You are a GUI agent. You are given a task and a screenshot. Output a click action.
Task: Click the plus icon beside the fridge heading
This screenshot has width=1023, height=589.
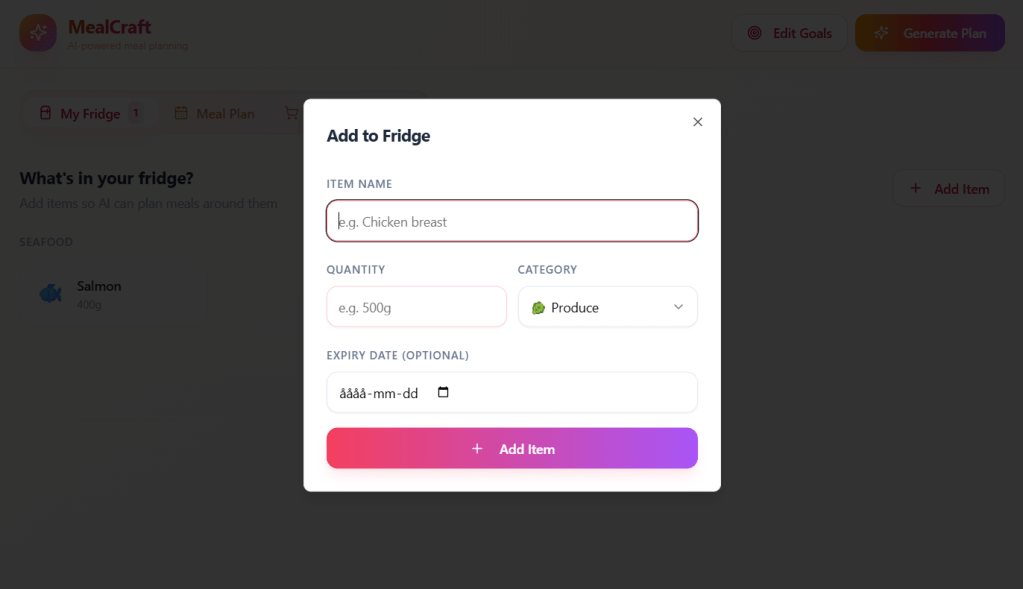point(915,189)
